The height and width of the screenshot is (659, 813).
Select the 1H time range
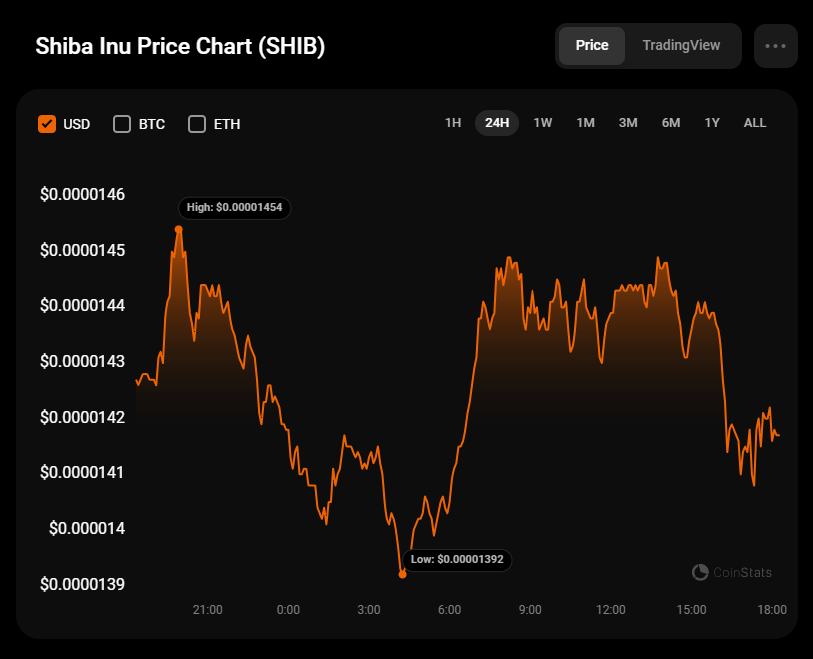(x=453, y=123)
